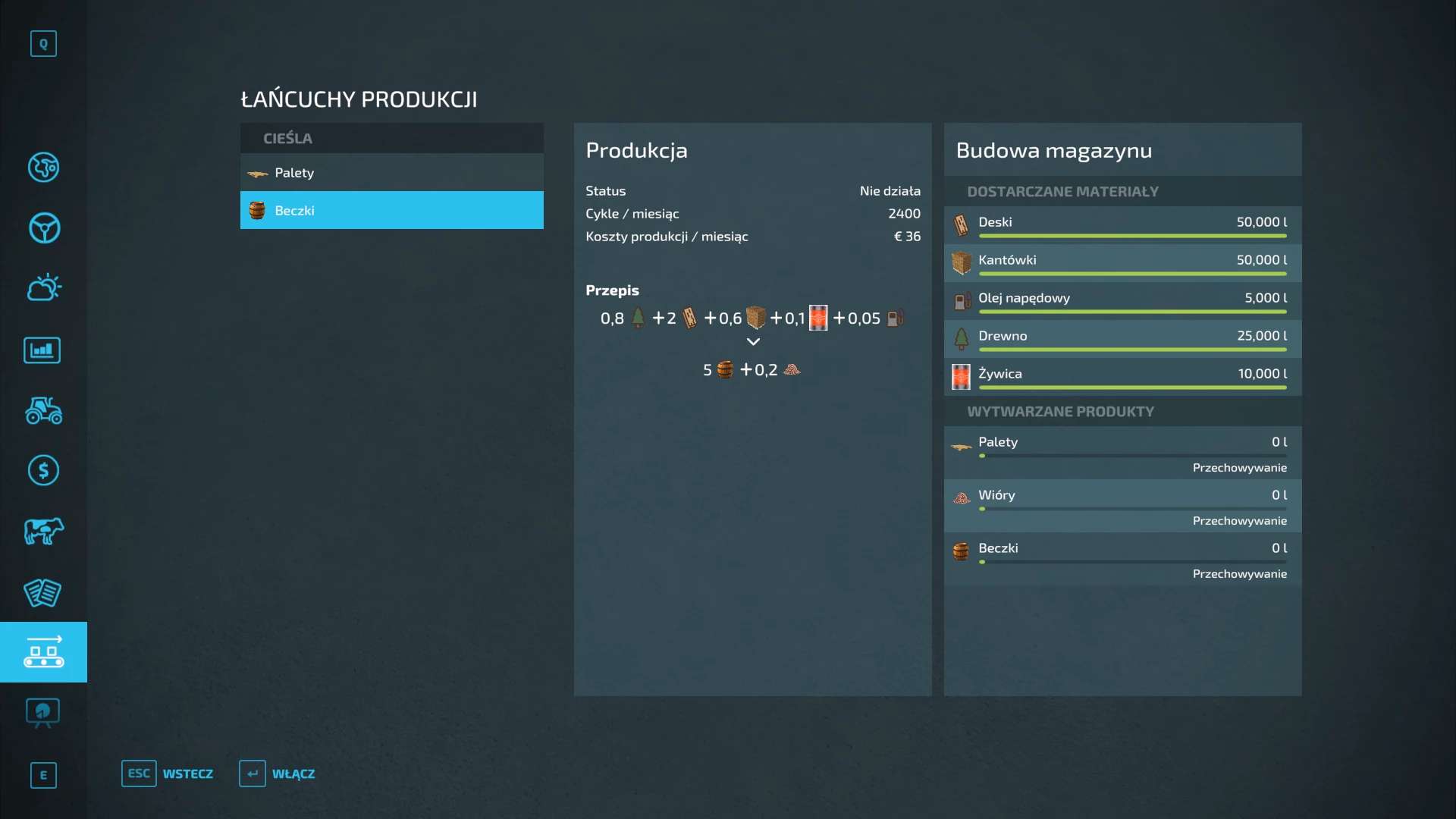Click the WŁĄCZ enable production button

coord(278,773)
